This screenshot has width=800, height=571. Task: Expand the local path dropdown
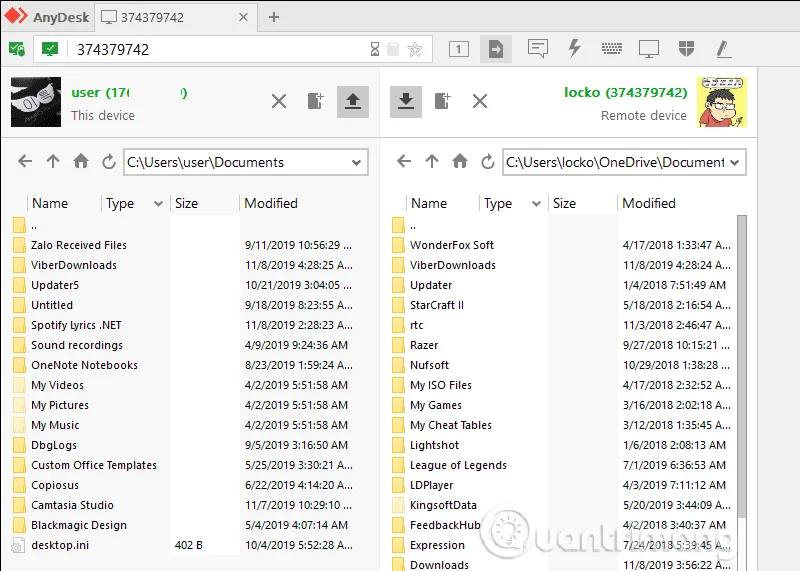pyautogui.click(x=357, y=163)
